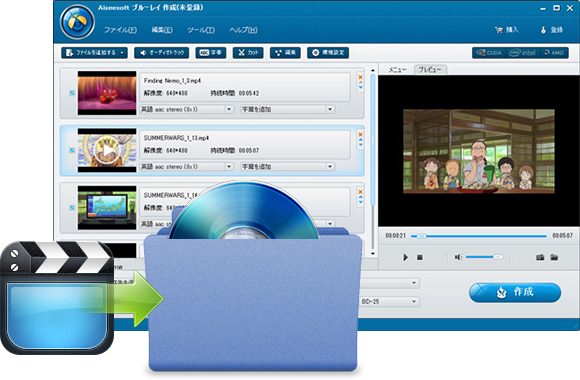Toggle checkbox of third video item
The height and width of the screenshot is (380, 580).
(72, 208)
